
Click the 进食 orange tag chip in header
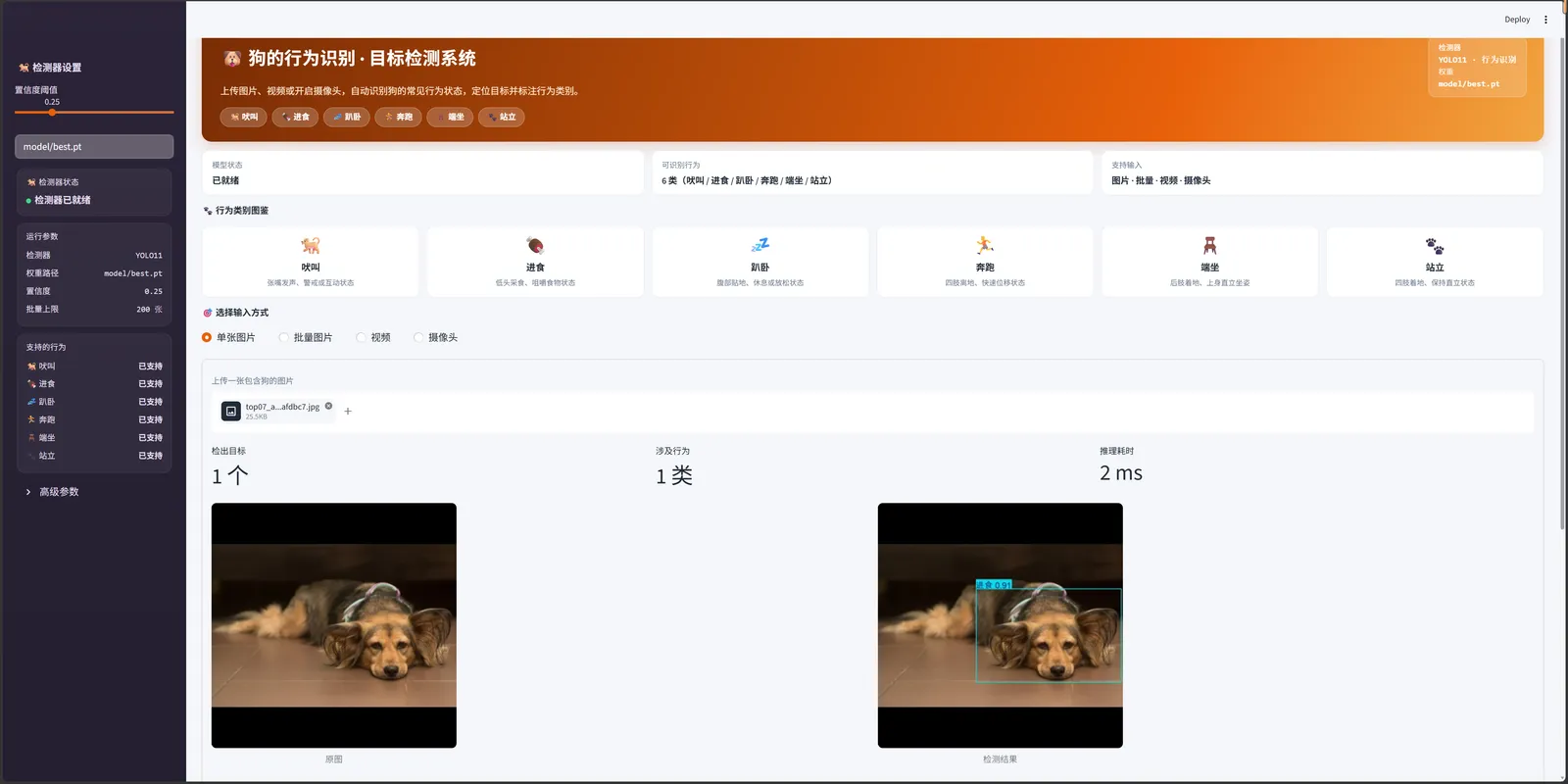pos(295,117)
